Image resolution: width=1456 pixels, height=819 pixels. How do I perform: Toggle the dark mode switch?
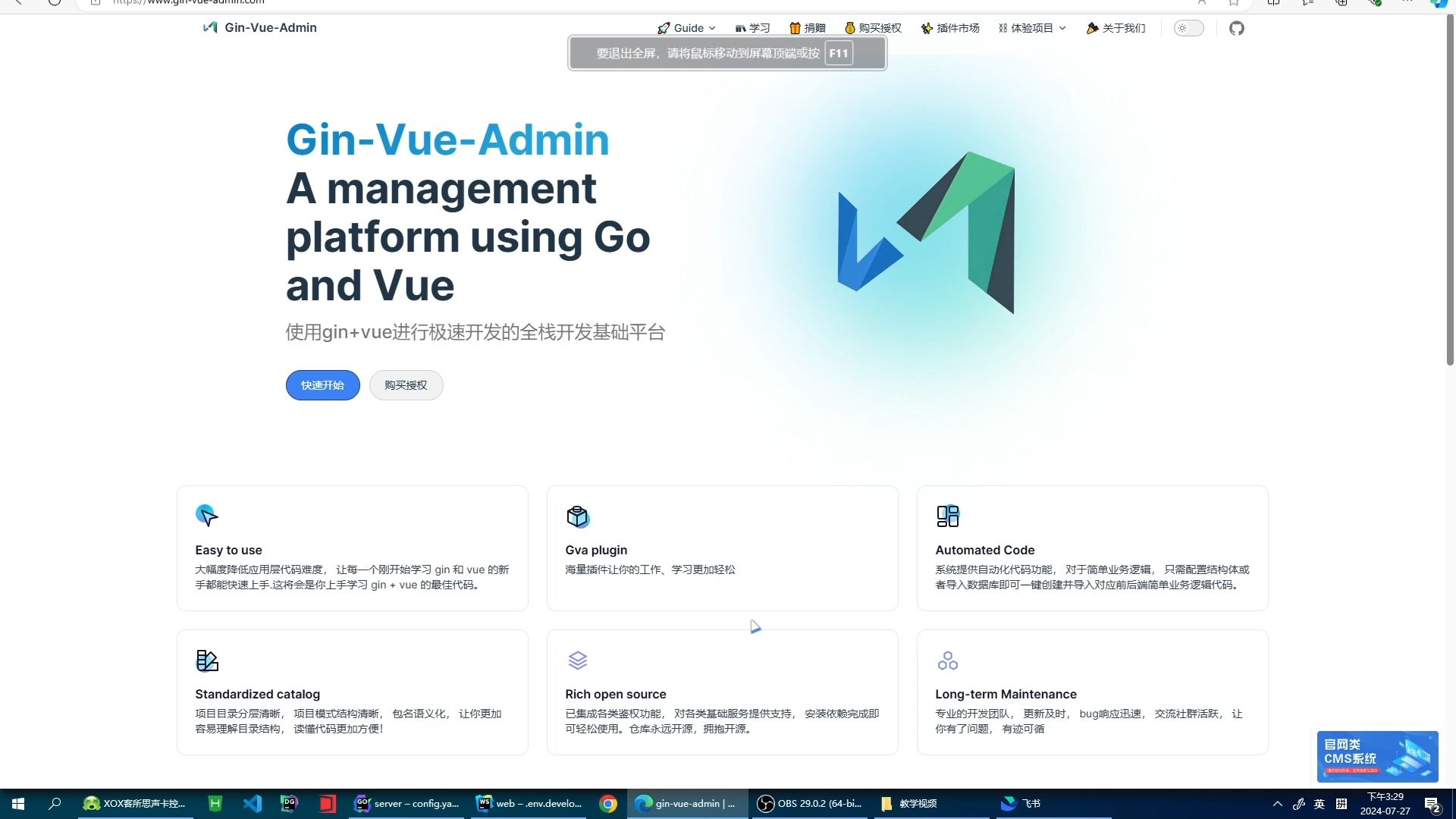click(x=1188, y=29)
